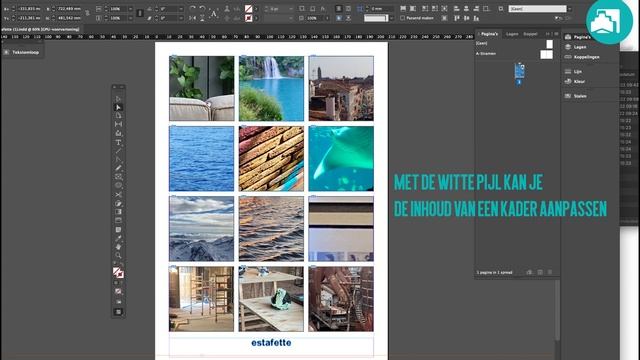The height and width of the screenshot is (360, 640).
Task: Click the fill and stroke box in toolbox
Action: click(118, 273)
